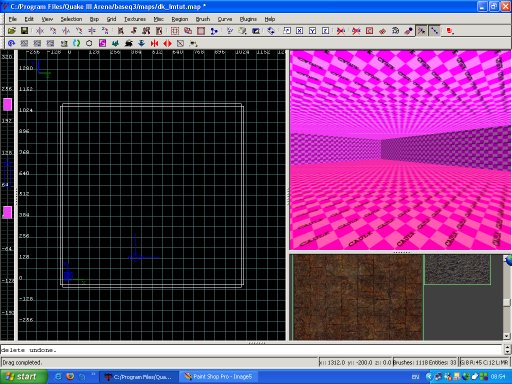Select the Hollow brush icon
The height and width of the screenshot is (384, 512).
201,31
